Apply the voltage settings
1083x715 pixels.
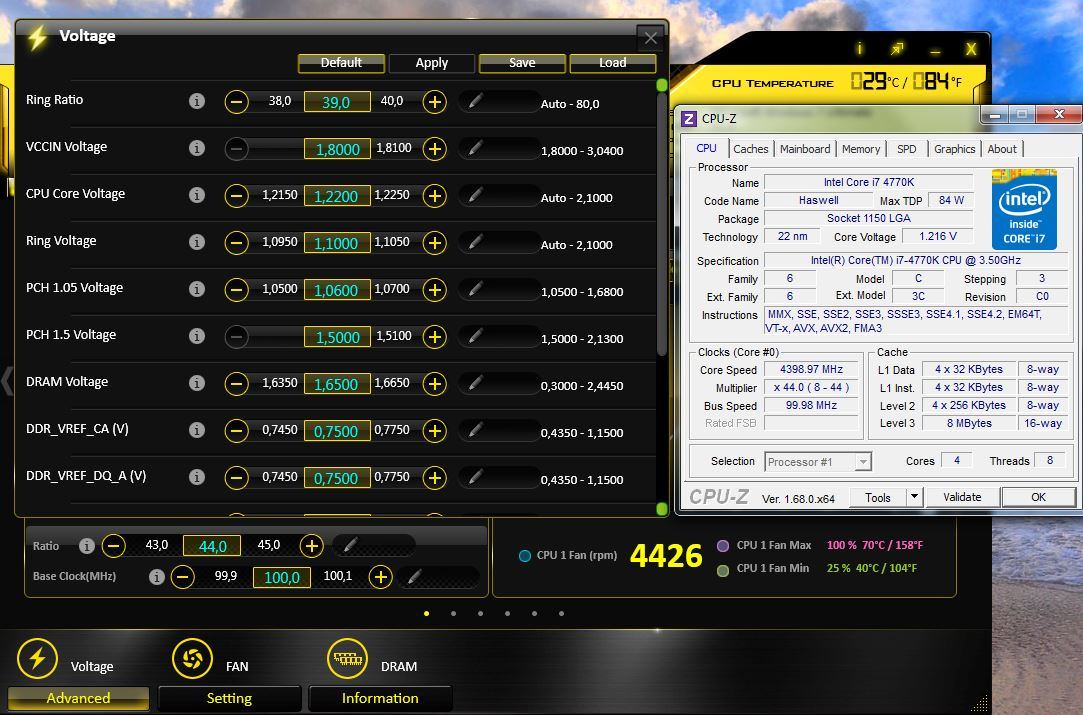pos(432,63)
